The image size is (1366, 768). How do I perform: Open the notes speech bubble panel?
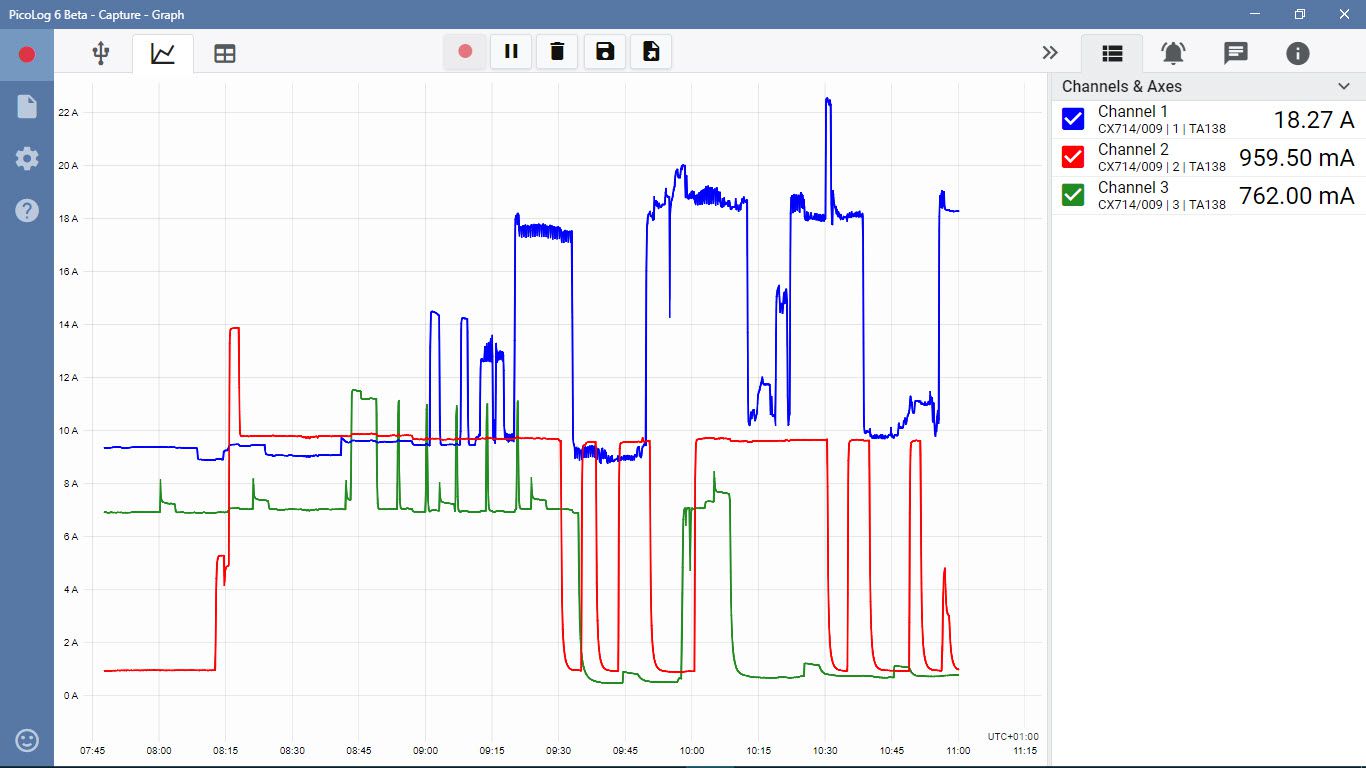tap(1236, 53)
